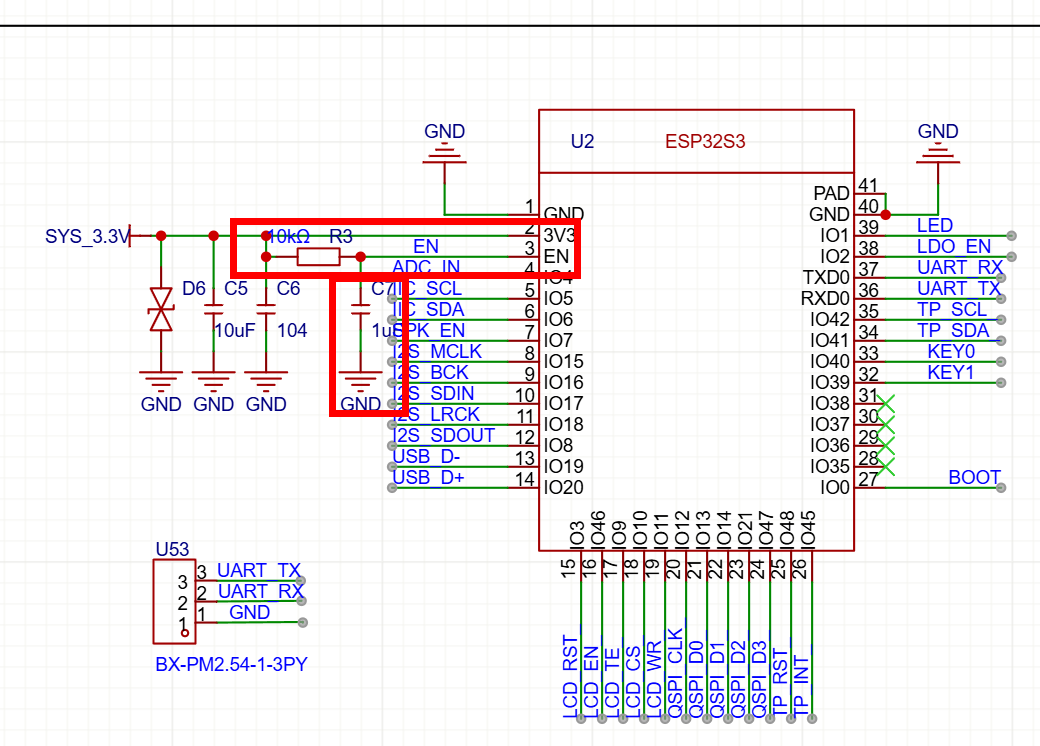Click the PAD pin 41 label
Screen dimensions: 1040x746
point(832,193)
